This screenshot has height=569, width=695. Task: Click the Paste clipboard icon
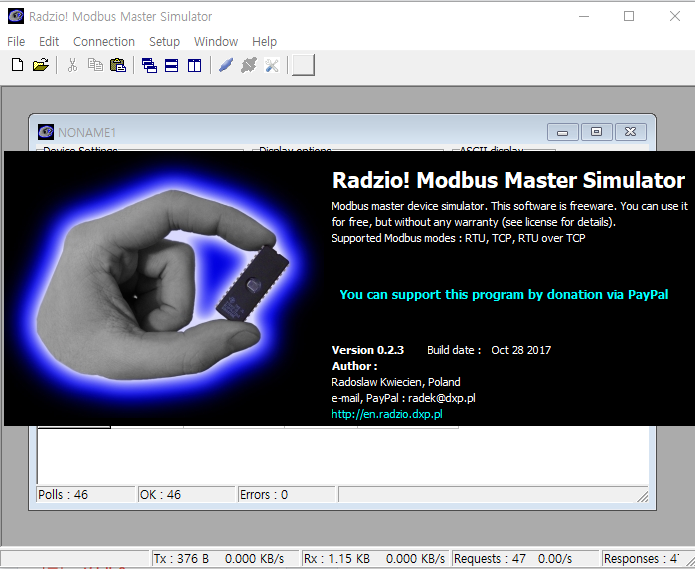point(118,65)
